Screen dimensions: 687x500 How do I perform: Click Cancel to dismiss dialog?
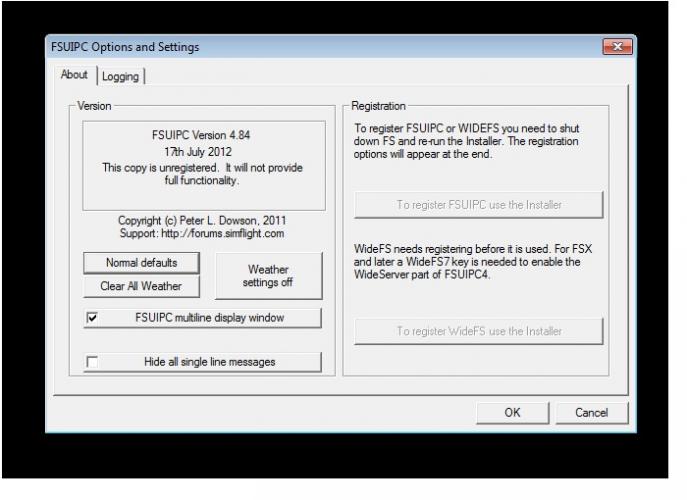(591, 413)
